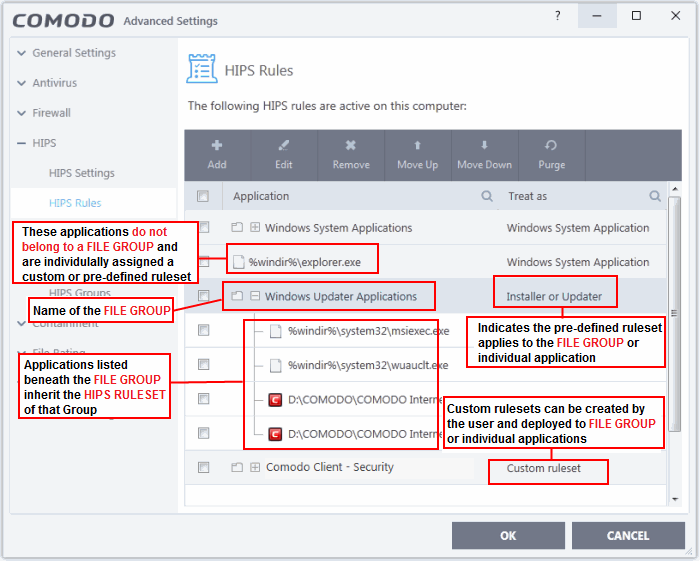Expand the General Settings section chevron
This screenshot has height=561, width=700.
[x=21, y=53]
